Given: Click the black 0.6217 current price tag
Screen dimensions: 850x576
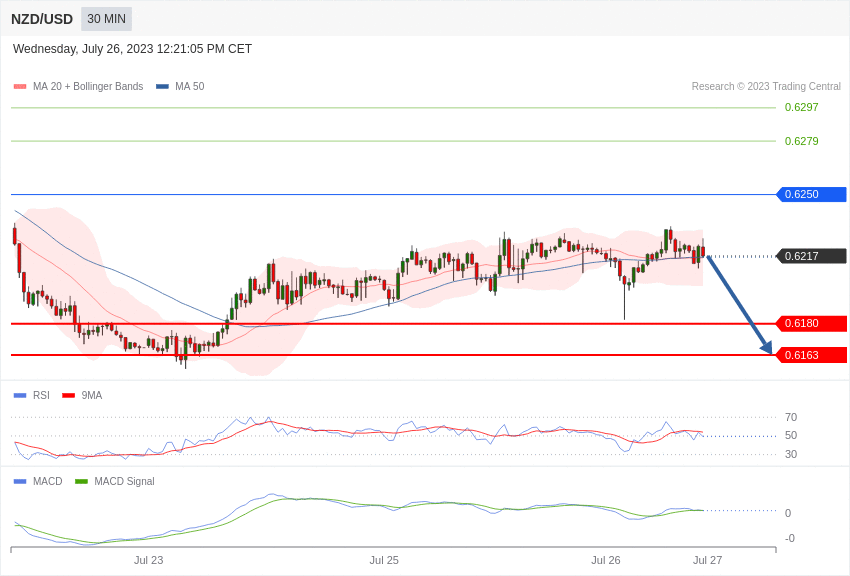Looking at the screenshot, I should pos(812,256).
